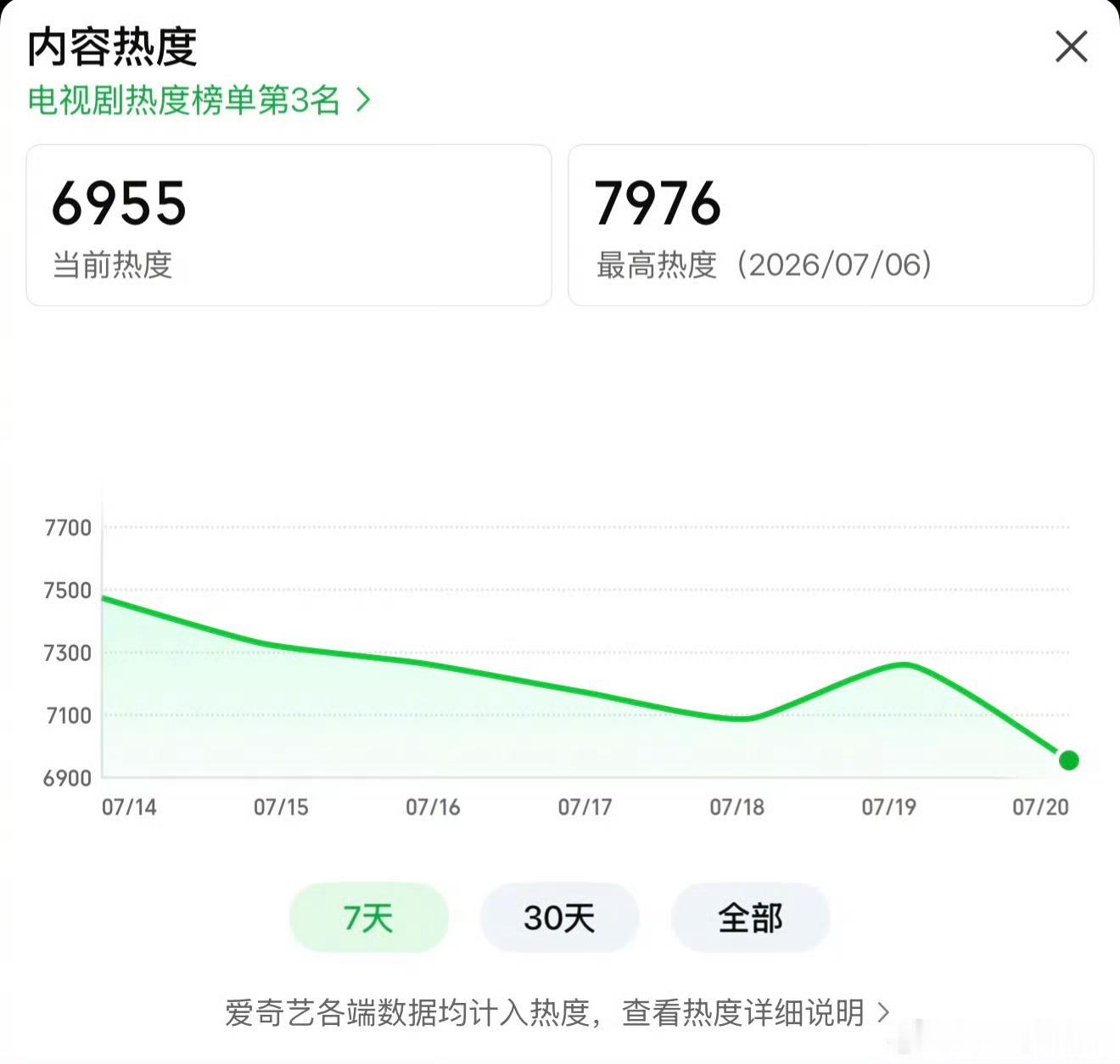Click the 07/14 date on chart axis
The height and width of the screenshot is (1064, 1120).
[x=129, y=807]
